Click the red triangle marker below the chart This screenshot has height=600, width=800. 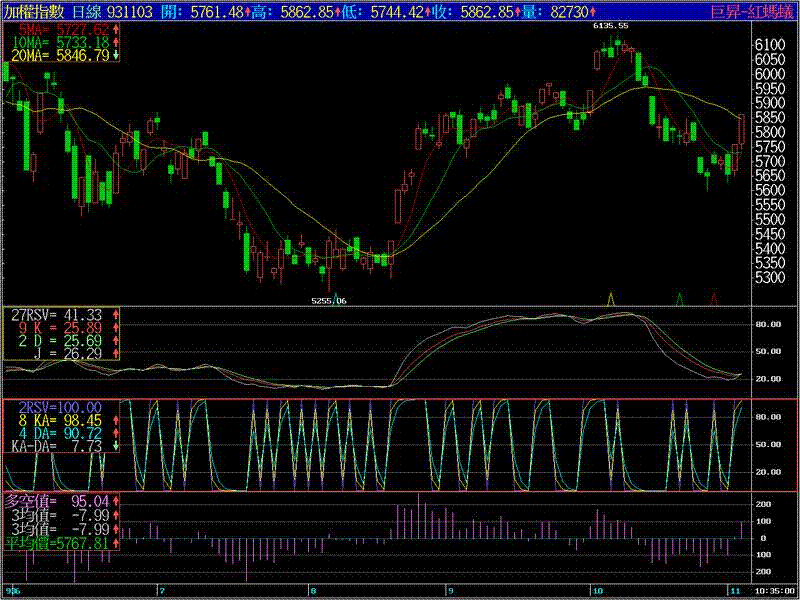pyautogui.click(x=714, y=298)
